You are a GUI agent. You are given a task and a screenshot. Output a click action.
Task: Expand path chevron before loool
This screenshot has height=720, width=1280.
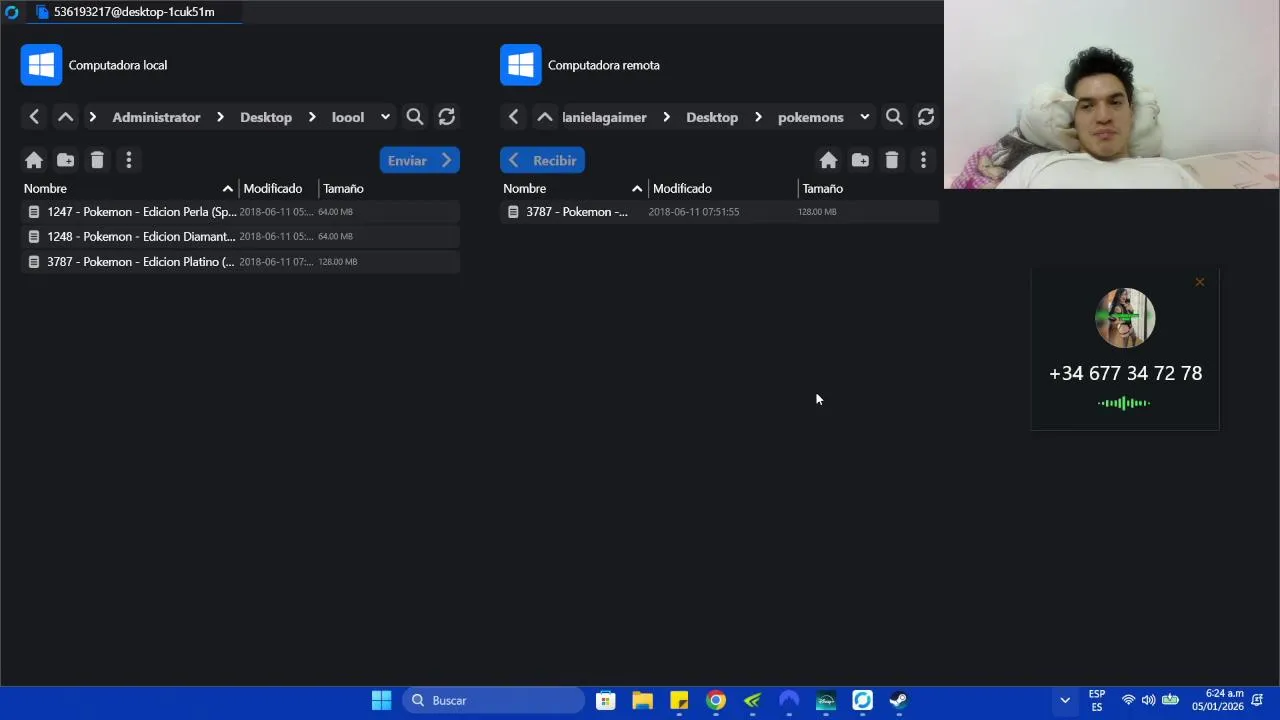(312, 117)
